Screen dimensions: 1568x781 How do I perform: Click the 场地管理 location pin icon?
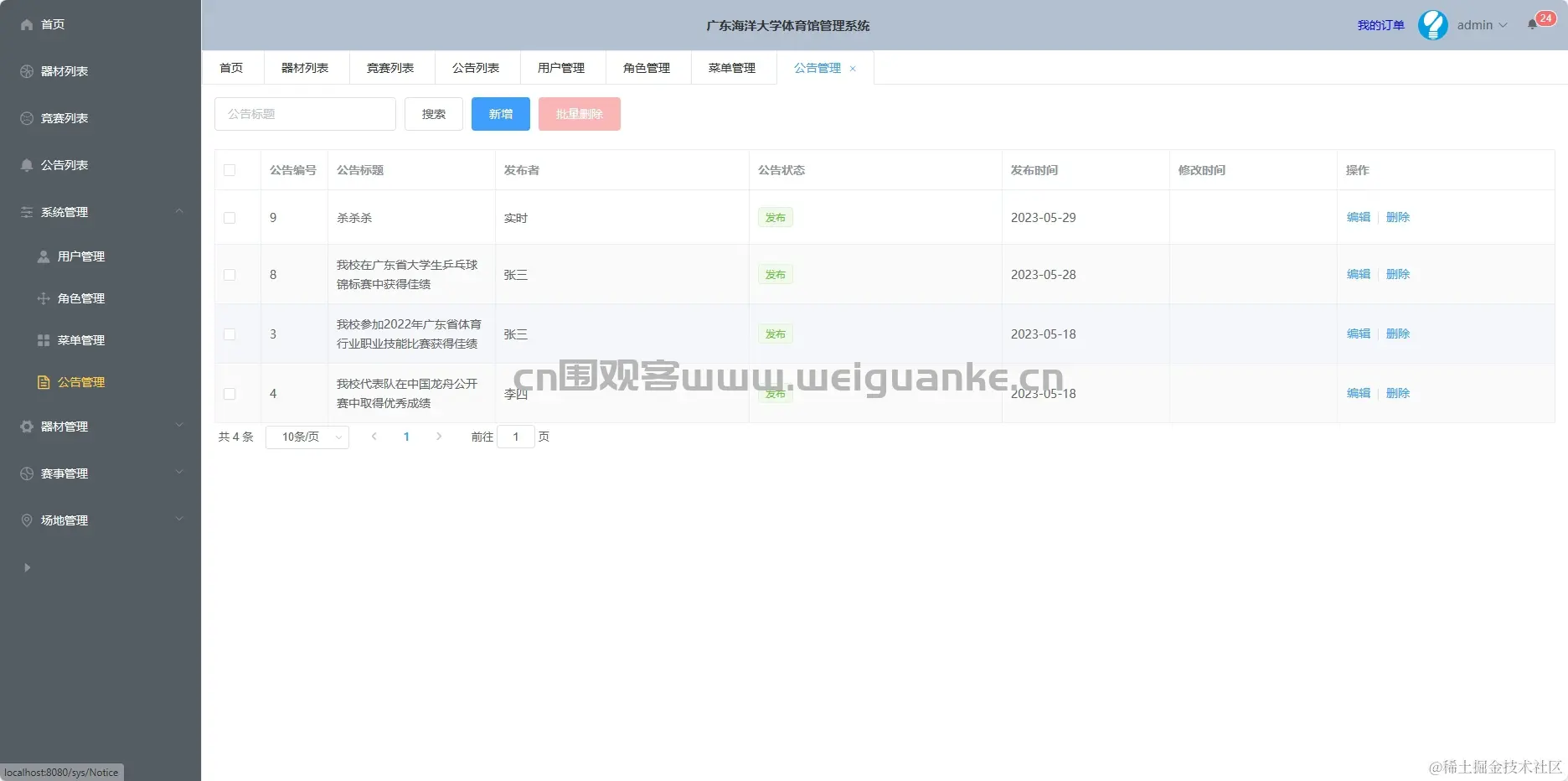point(27,520)
